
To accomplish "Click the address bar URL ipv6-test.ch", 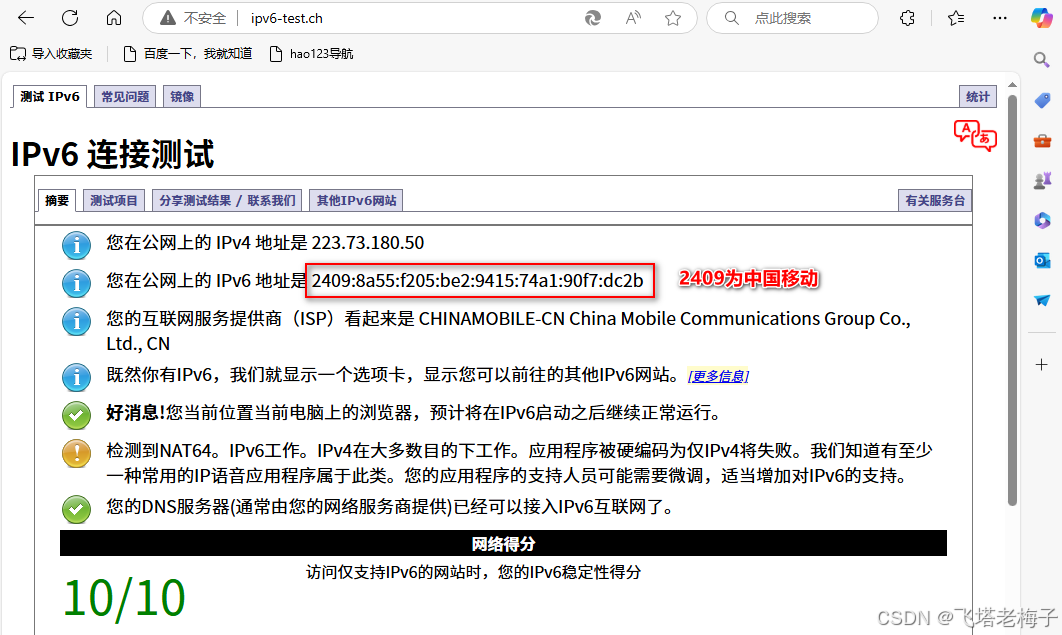I will click(286, 18).
